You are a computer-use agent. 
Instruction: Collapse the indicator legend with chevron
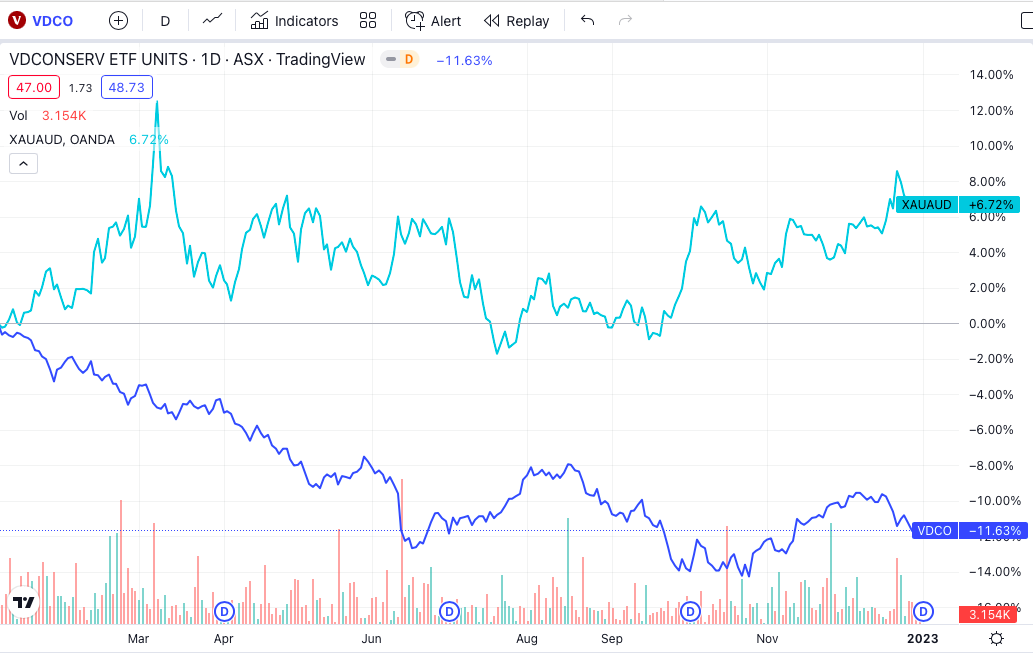23,163
